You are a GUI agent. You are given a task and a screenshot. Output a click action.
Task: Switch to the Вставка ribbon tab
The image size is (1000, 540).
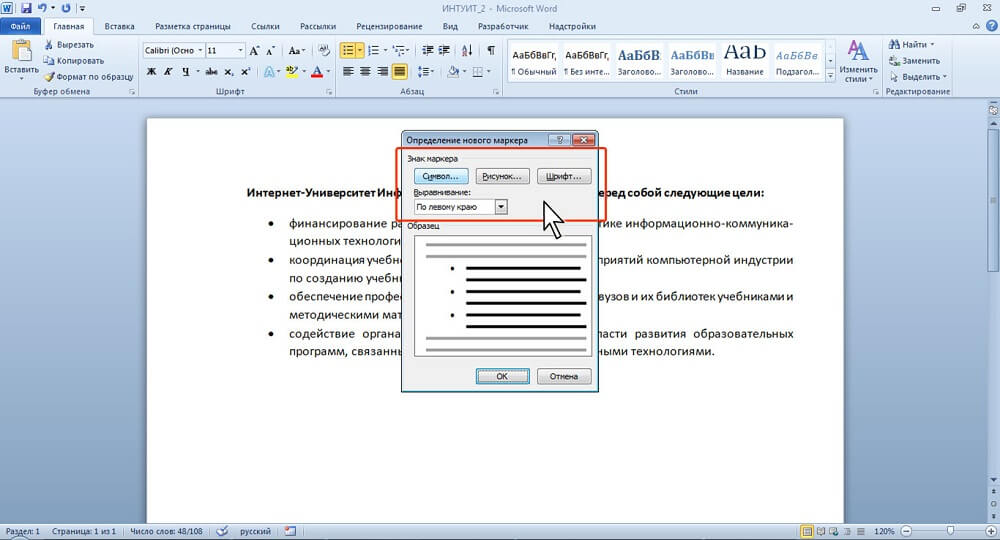point(117,27)
